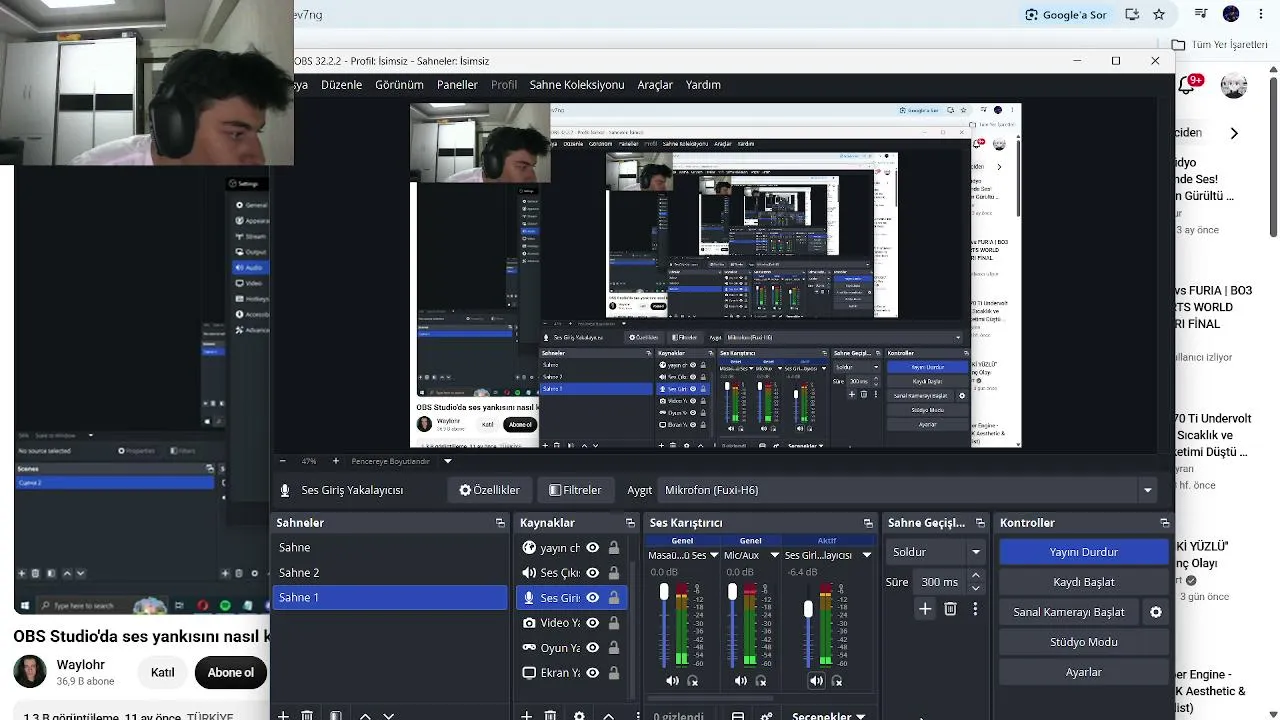Click the Kaydı Başlat button
Viewport: 1280px width, 720px height.
click(x=1084, y=582)
